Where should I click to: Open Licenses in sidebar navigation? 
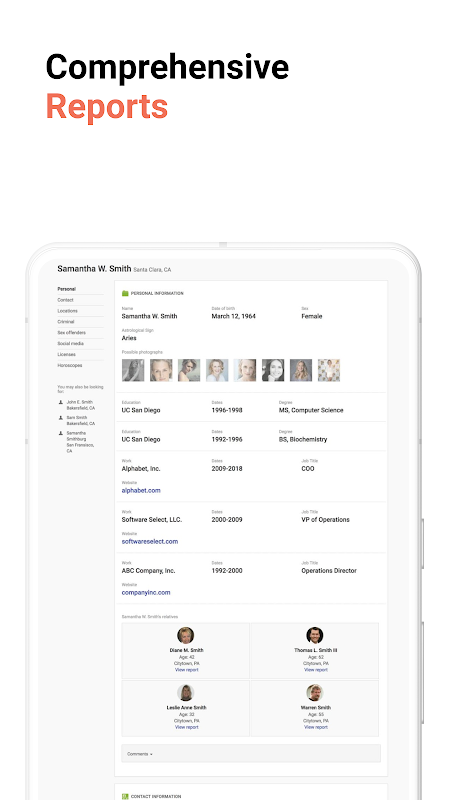66,354
